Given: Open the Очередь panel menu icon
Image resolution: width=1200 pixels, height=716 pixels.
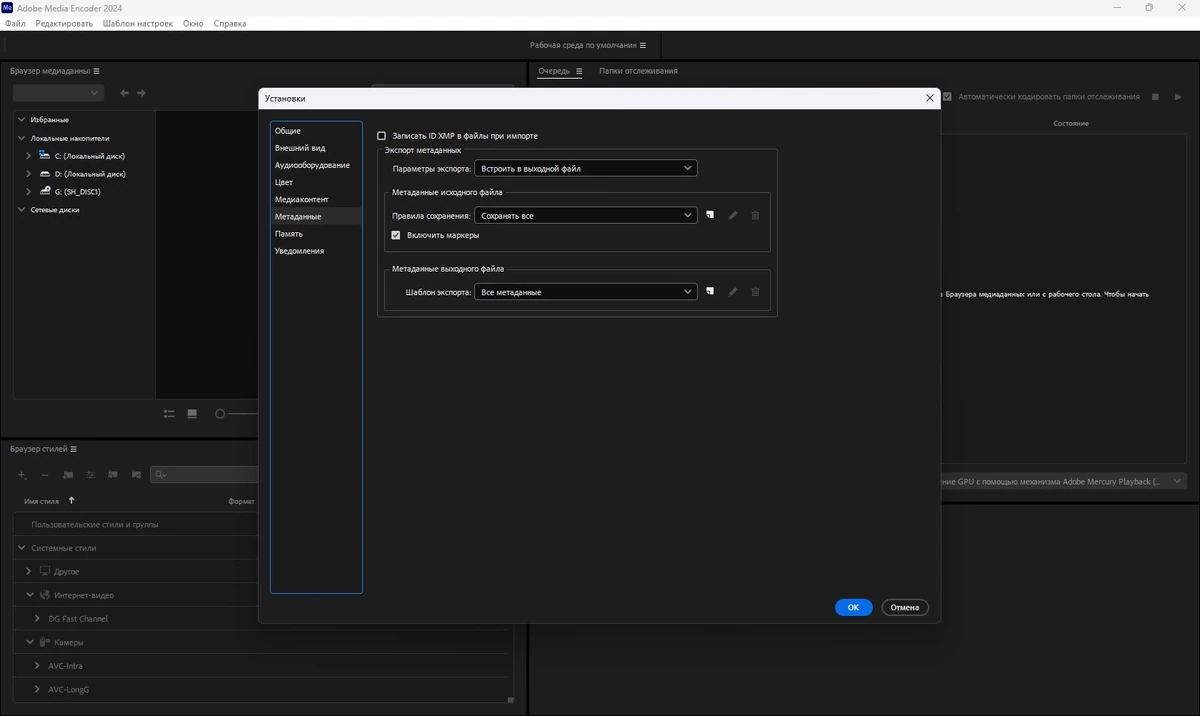Looking at the screenshot, I should (x=578, y=71).
